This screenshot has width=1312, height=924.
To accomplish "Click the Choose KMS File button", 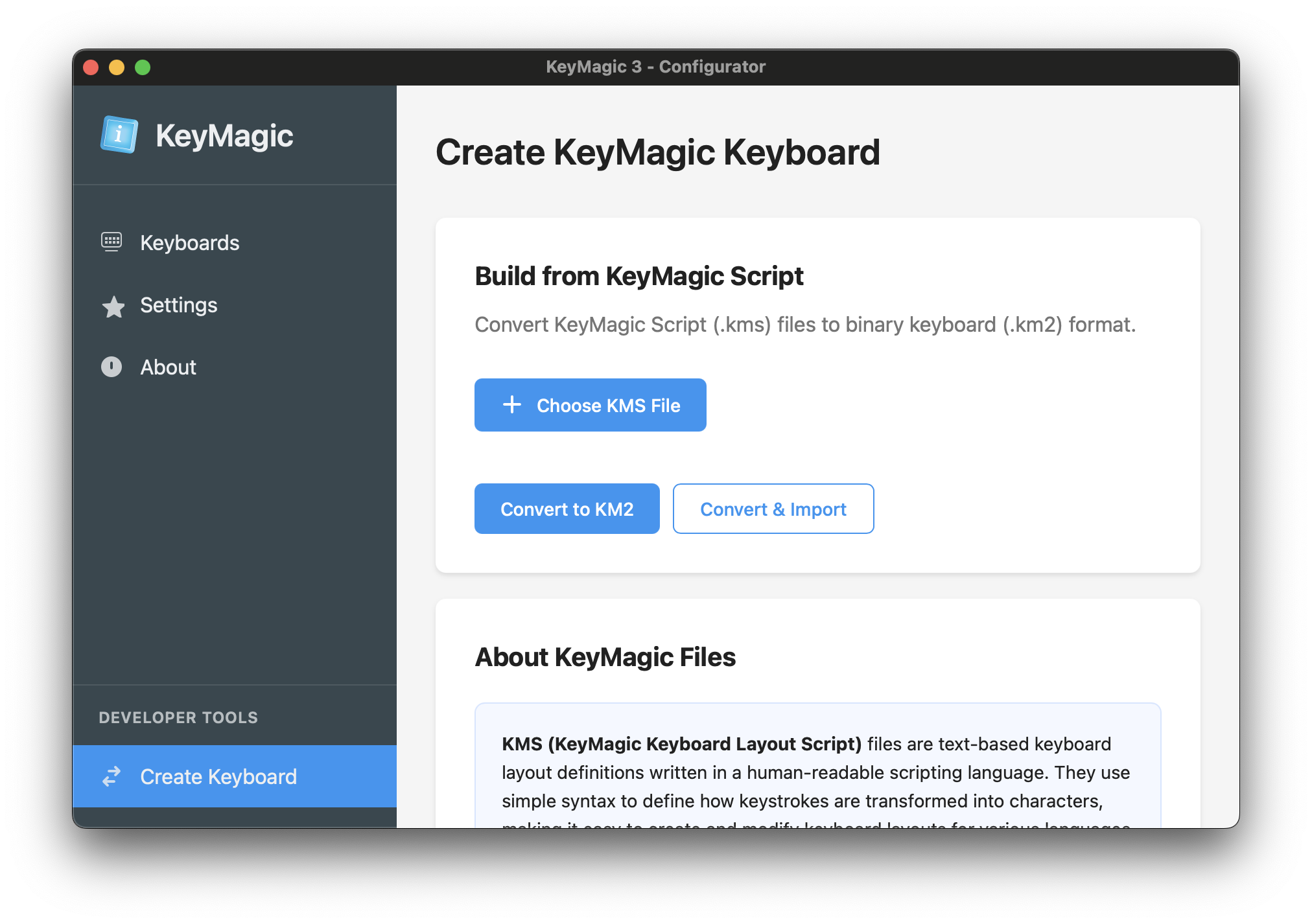I will pos(590,404).
